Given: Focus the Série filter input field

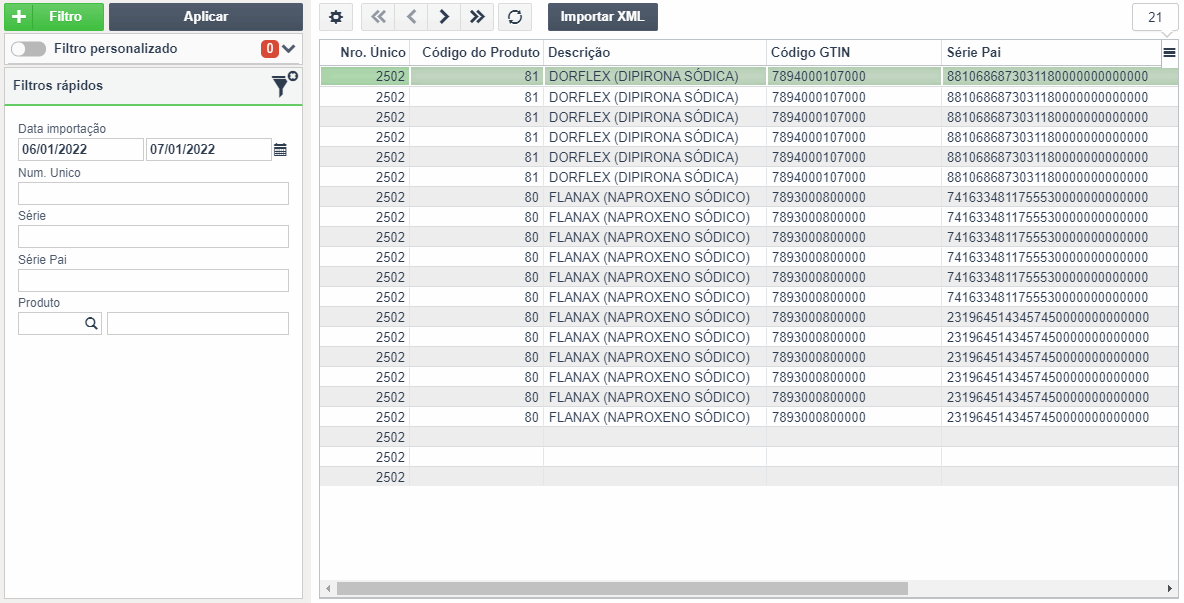Looking at the screenshot, I should pos(153,236).
